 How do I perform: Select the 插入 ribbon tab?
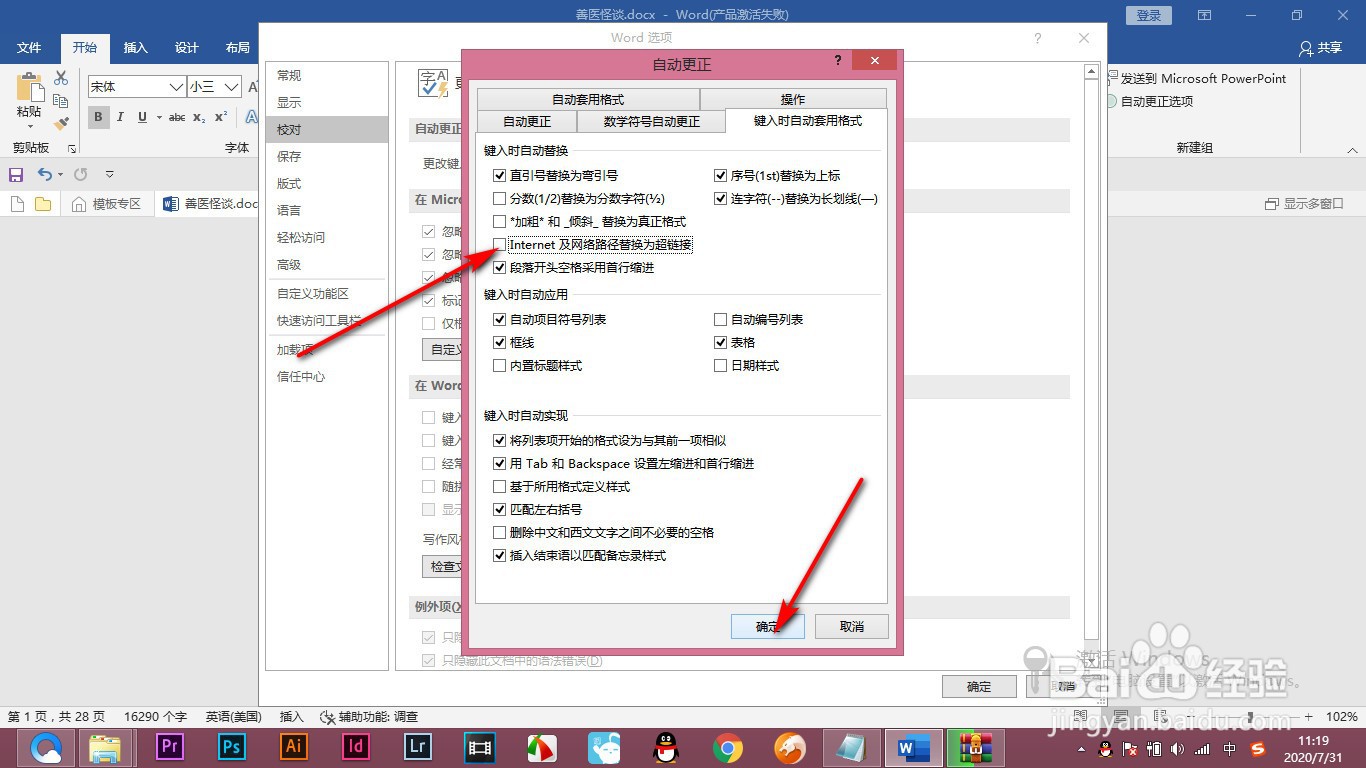point(135,47)
